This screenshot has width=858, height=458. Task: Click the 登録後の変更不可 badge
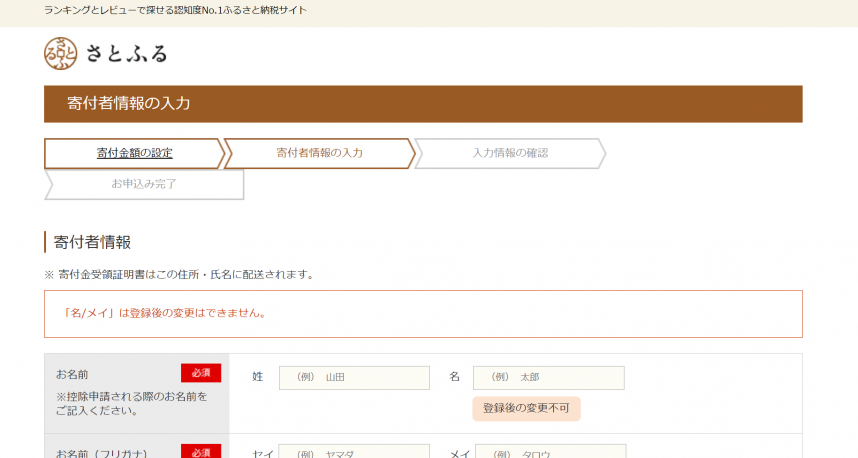tap(526, 408)
